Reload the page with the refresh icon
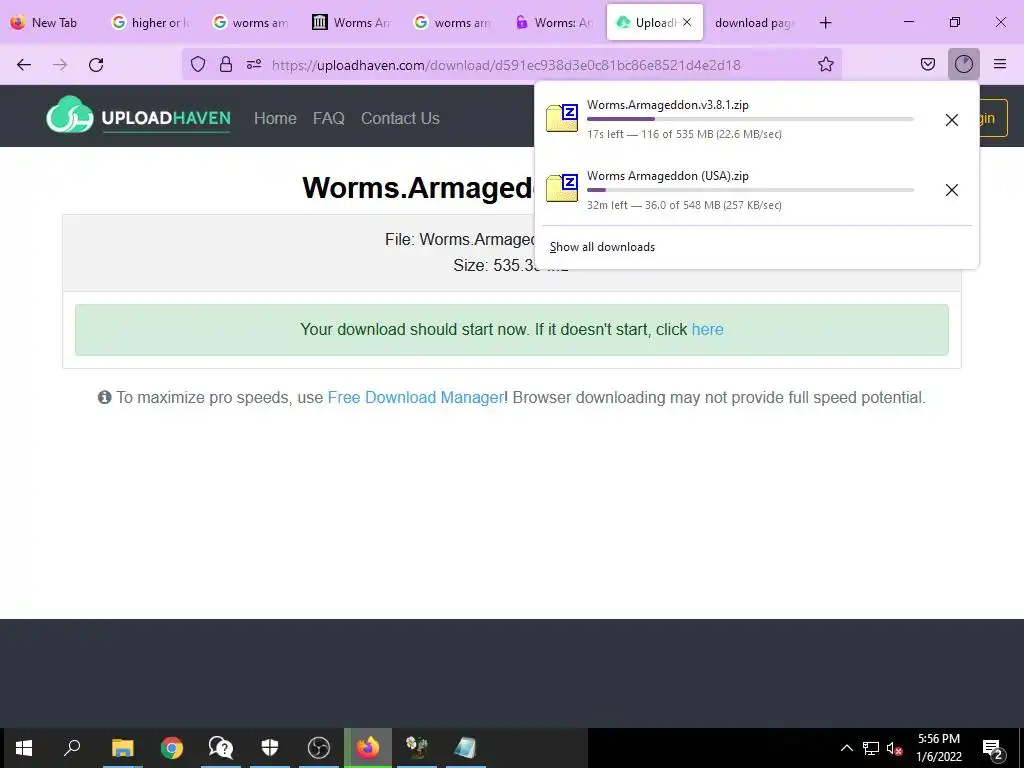1024x768 pixels. 96,65
